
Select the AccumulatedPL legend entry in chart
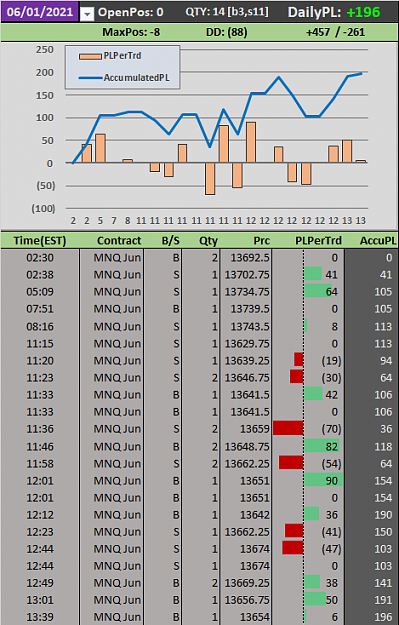coord(124,78)
